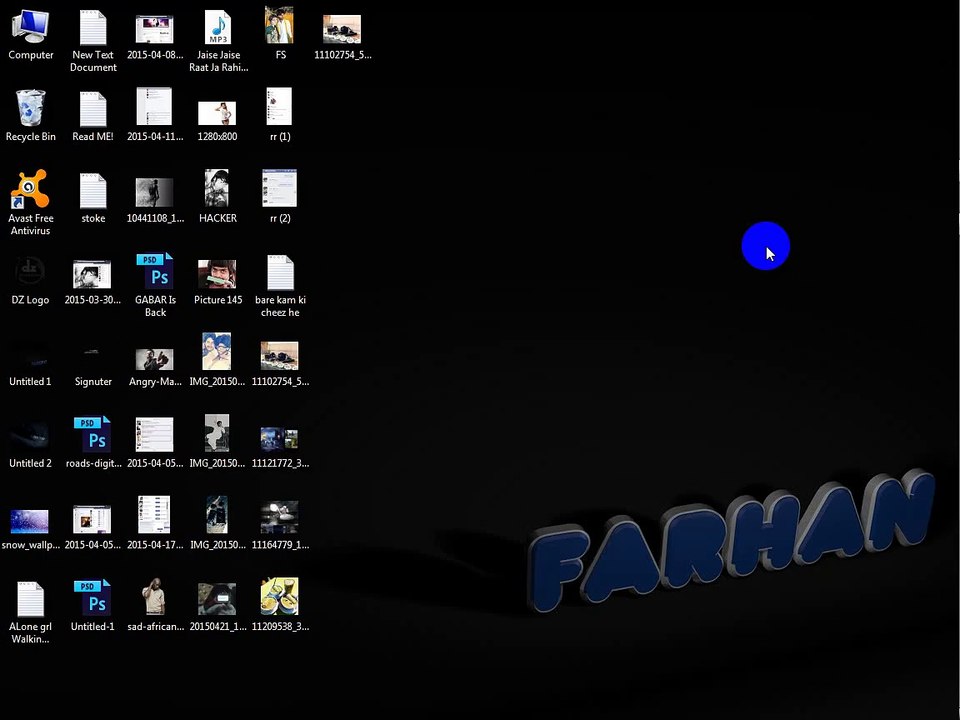Select the DZ Logo file

[x=31, y=280]
